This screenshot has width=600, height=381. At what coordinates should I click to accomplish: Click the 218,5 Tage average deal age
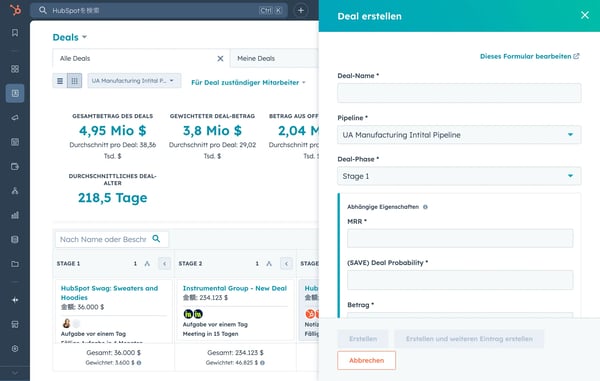[x=112, y=198]
